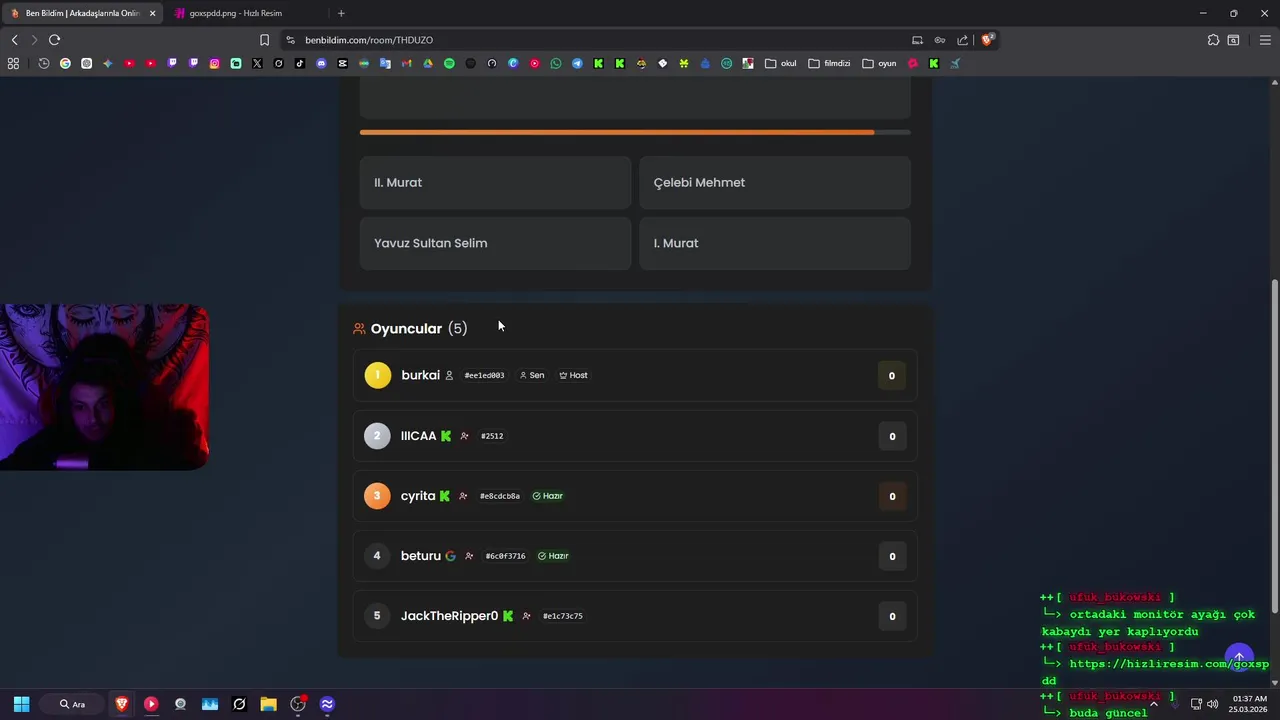Viewport: 1280px width, 720px height.
Task: Open the Gmail bookmark
Action: click(x=406, y=63)
